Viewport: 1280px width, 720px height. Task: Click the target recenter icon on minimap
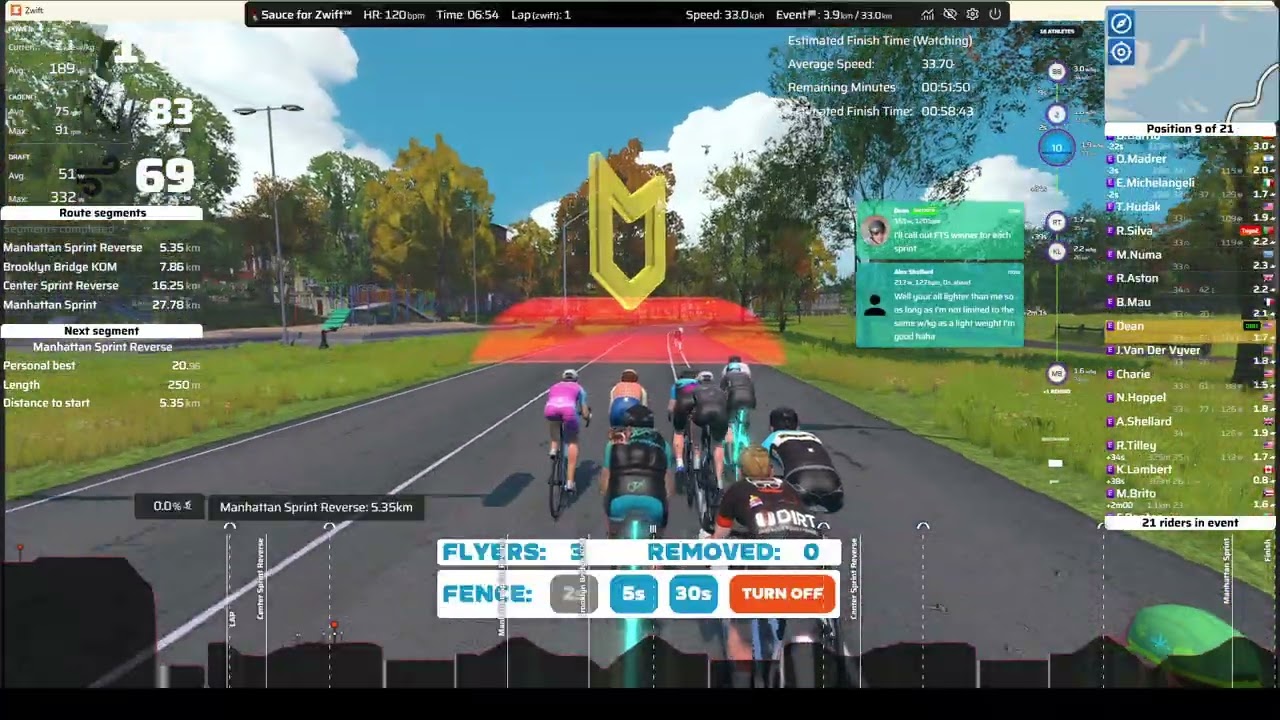tap(1121, 52)
